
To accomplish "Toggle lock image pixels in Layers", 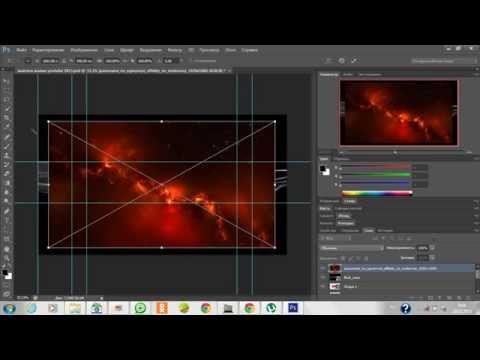I will click(x=351, y=258).
